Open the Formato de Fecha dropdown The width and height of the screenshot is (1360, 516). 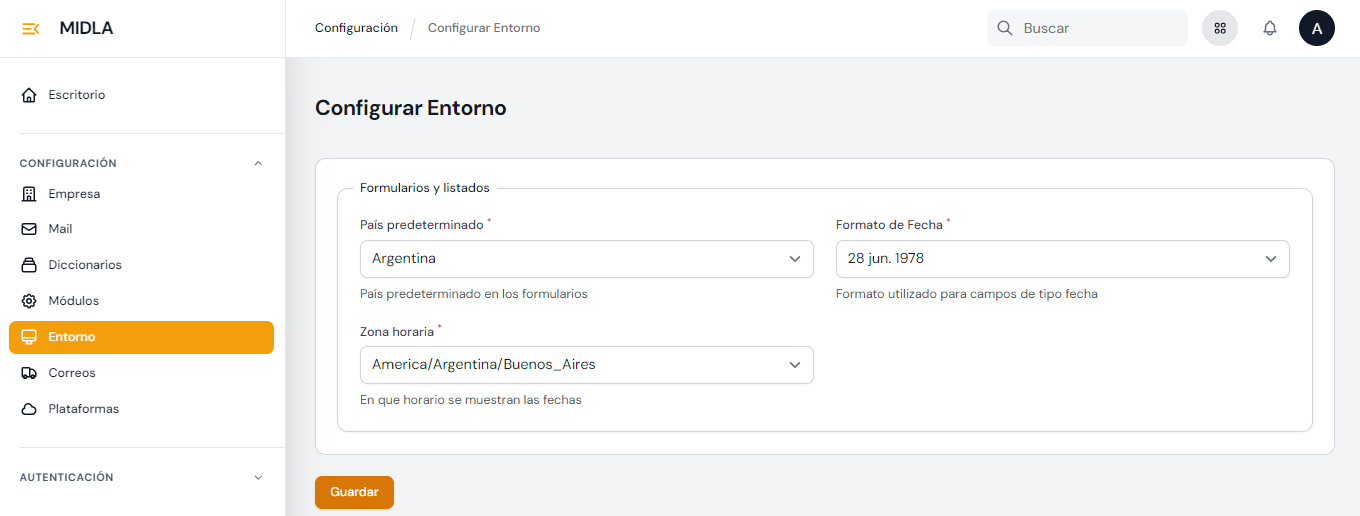[1062, 258]
